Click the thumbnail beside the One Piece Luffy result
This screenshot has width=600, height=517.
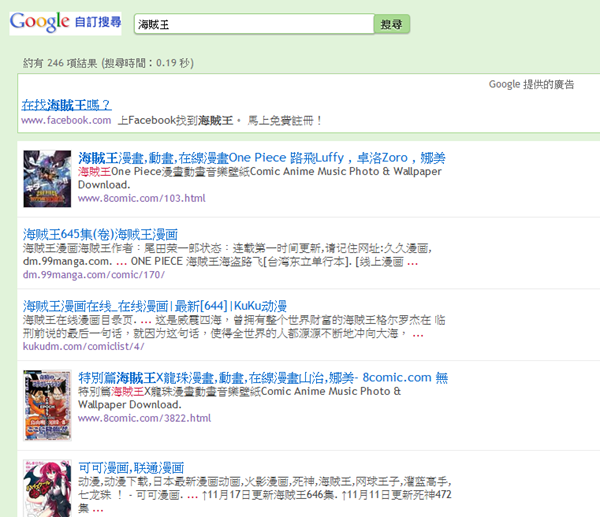pos(47,179)
